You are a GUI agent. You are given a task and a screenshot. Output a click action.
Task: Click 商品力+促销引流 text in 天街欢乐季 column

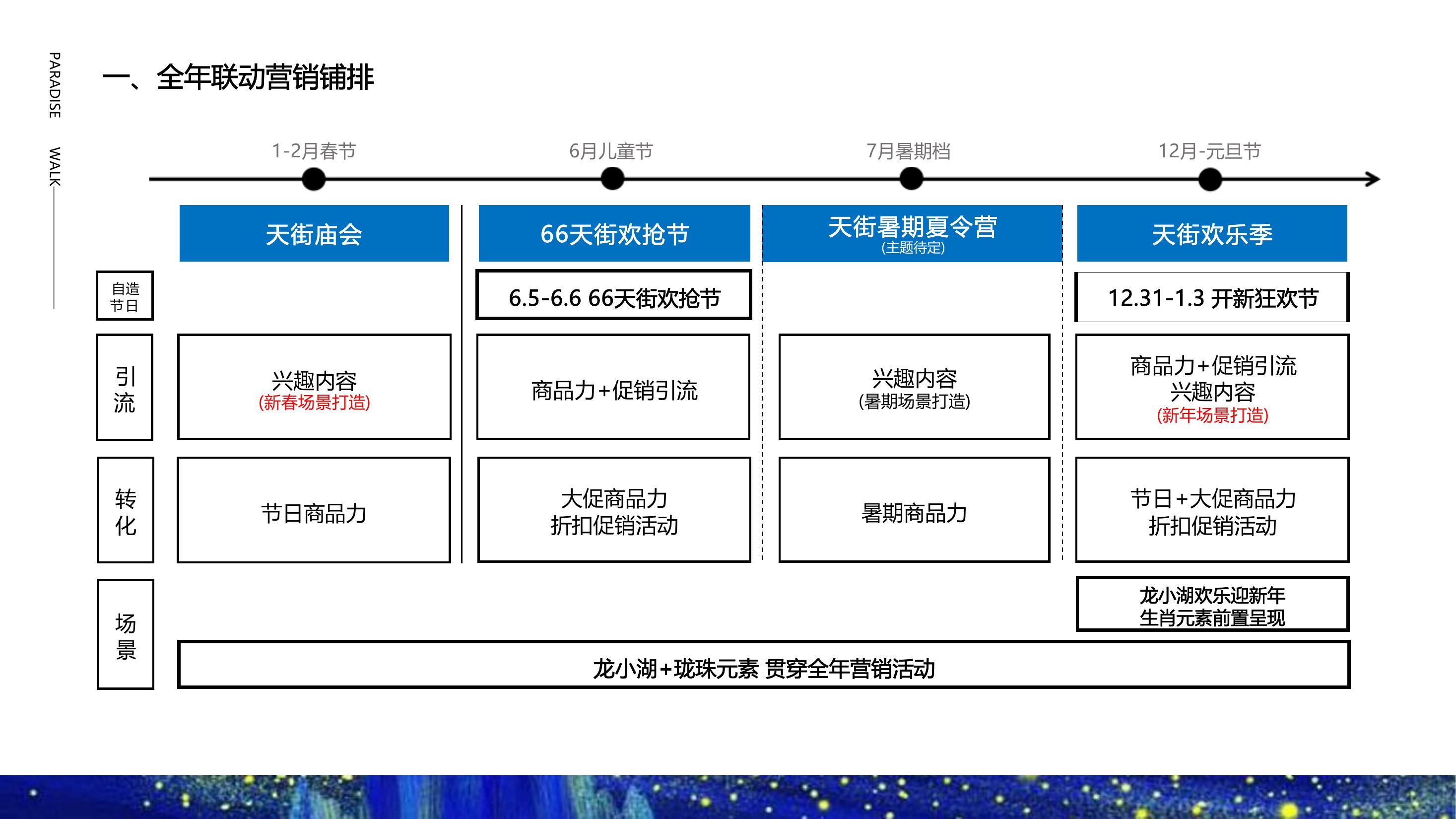pos(1213,366)
